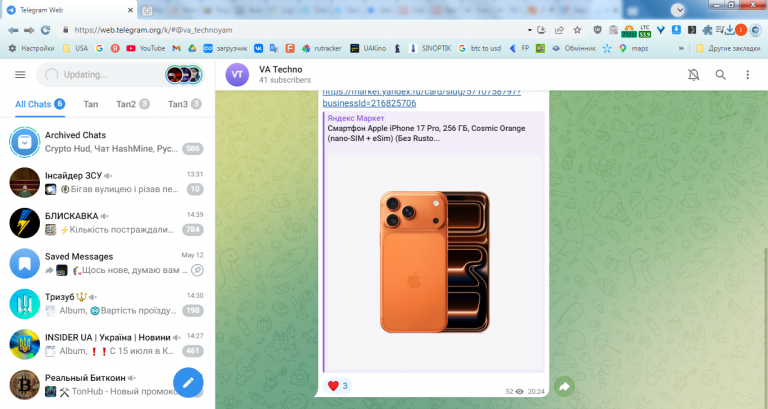Open the stories avatars in the search bar
This screenshot has width=768, height=409.
(184, 74)
